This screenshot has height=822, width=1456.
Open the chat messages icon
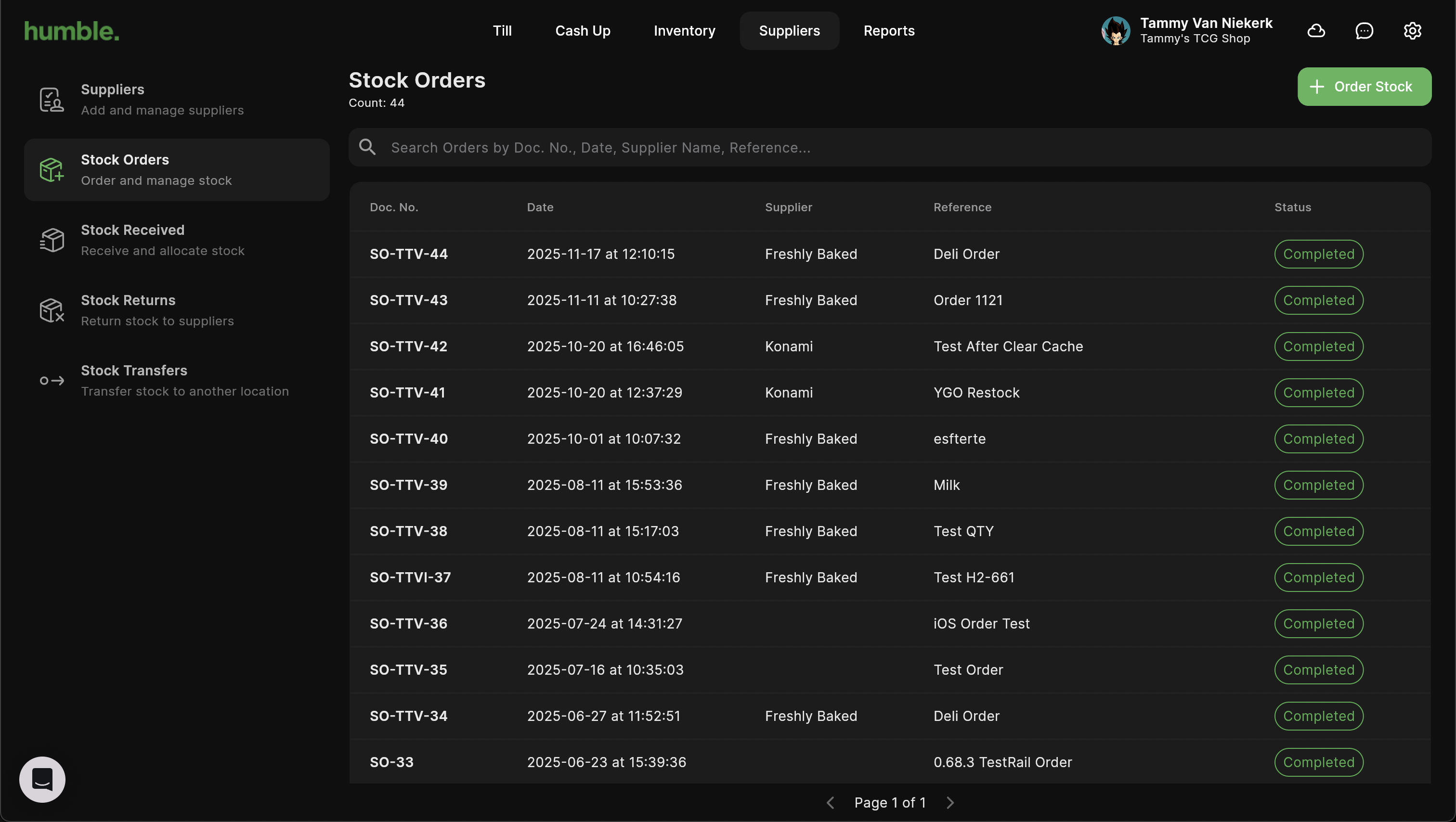1364,30
